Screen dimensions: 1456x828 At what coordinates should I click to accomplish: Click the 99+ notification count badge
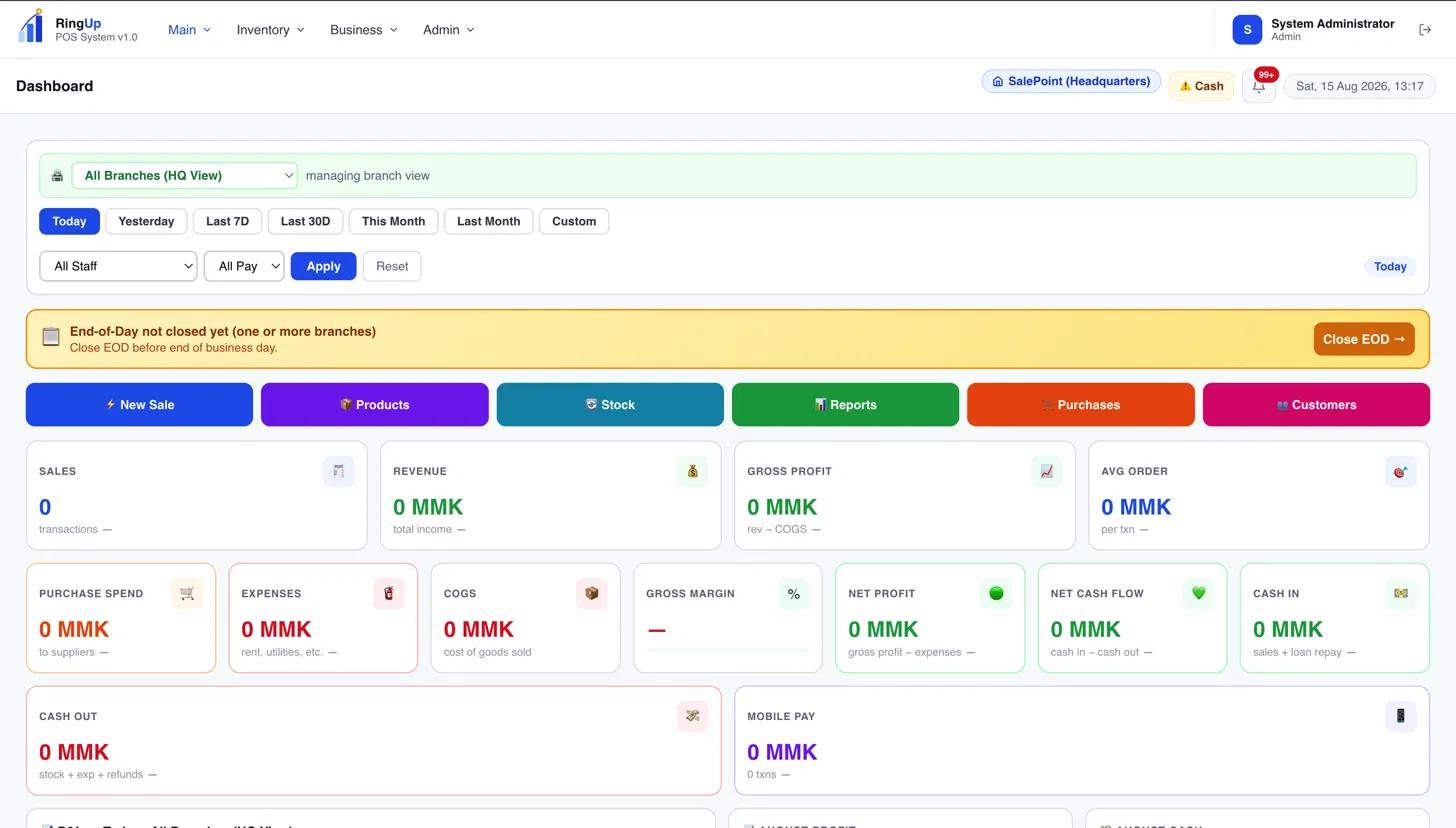click(1266, 75)
